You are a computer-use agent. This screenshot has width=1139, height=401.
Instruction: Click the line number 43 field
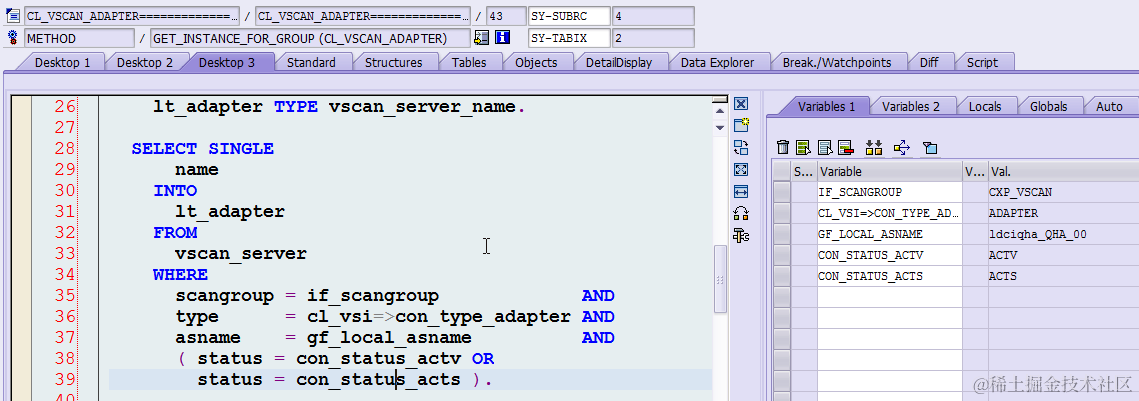click(x=506, y=16)
